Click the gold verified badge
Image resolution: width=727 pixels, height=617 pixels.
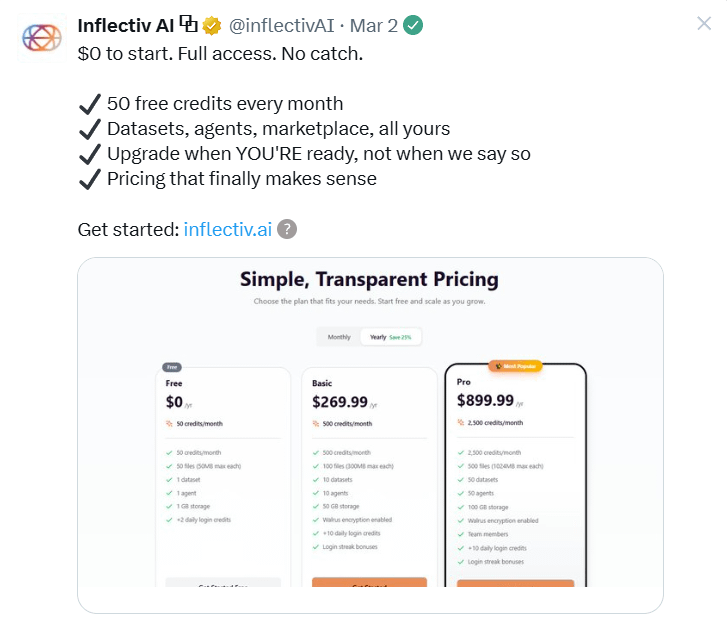(211, 26)
